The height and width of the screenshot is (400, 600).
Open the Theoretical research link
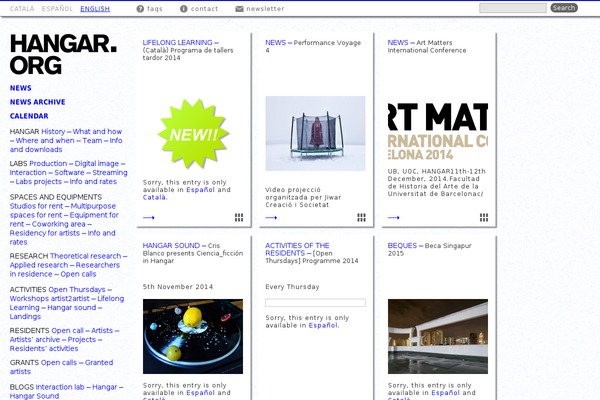86,256
